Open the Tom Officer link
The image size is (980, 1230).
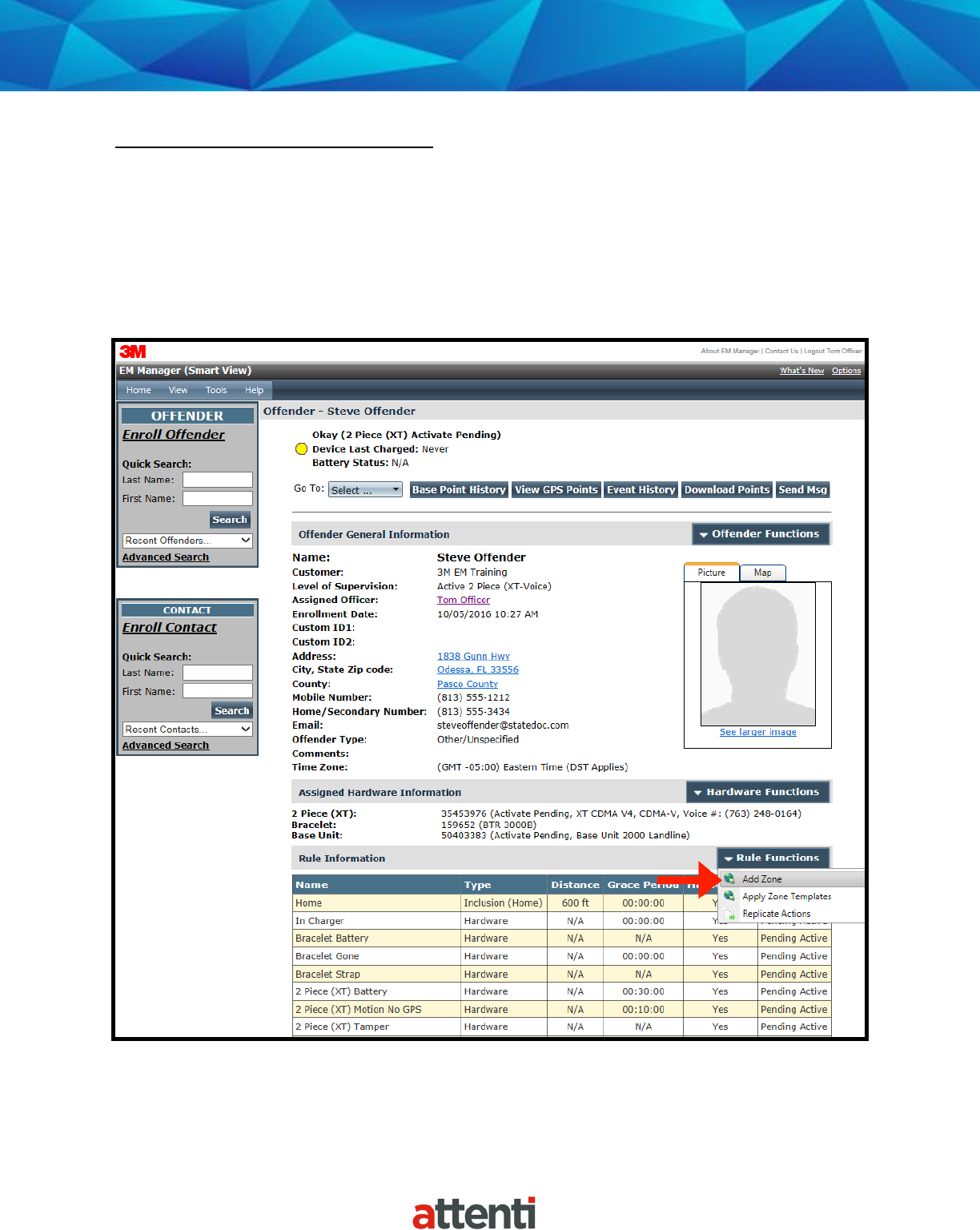pos(464,600)
